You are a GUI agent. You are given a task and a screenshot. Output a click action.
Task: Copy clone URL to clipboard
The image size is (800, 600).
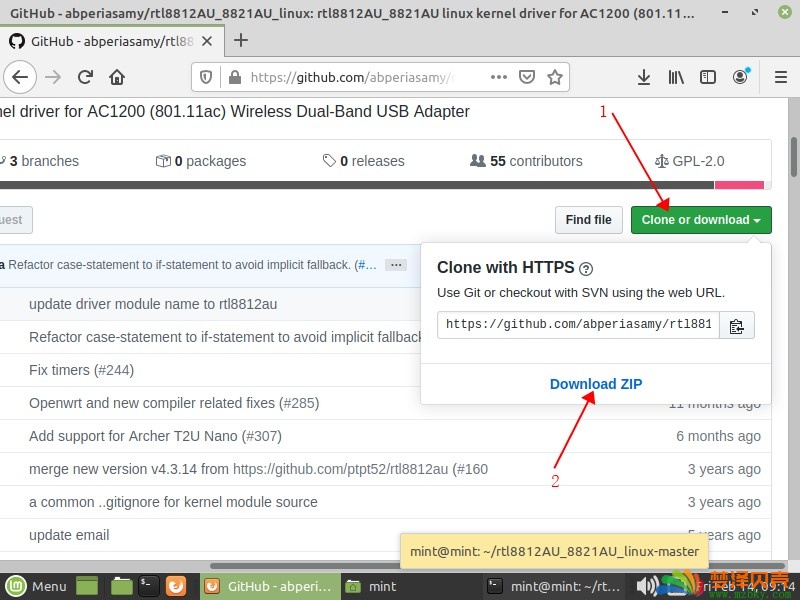(736, 325)
